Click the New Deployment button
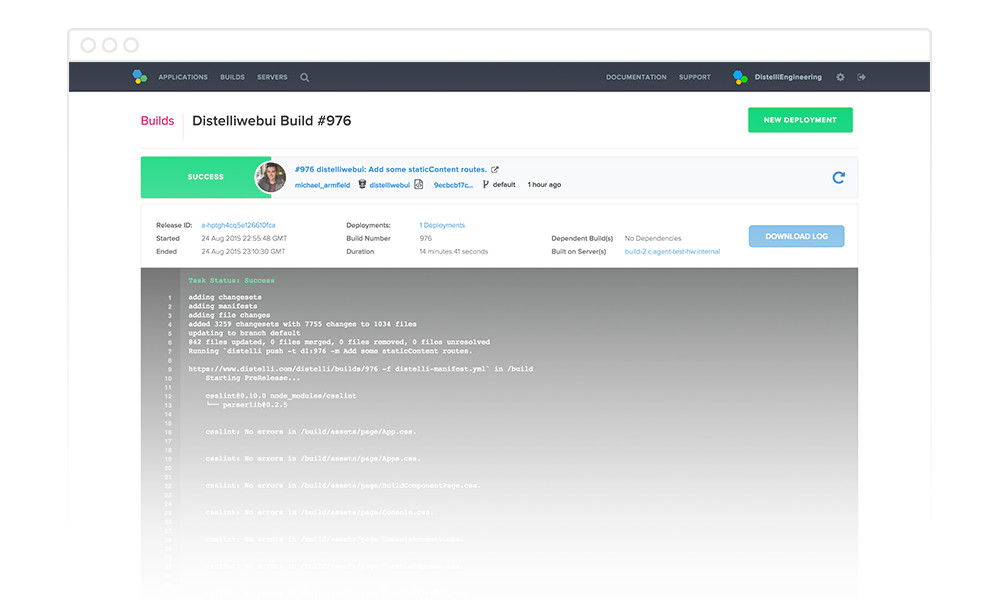Image resolution: width=1000 pixels, height=600 pixels. [x=800, y=120]
